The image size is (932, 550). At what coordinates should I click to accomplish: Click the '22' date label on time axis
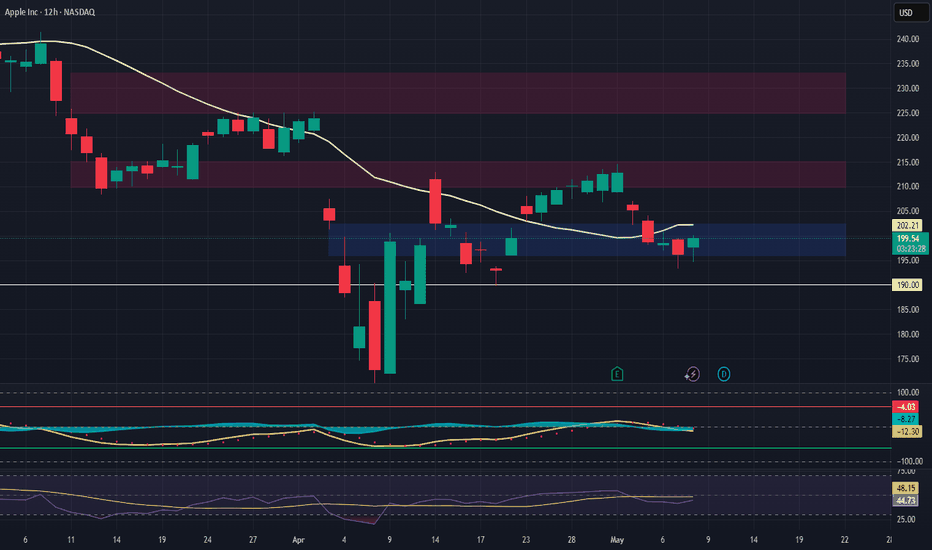coord(845,540)
